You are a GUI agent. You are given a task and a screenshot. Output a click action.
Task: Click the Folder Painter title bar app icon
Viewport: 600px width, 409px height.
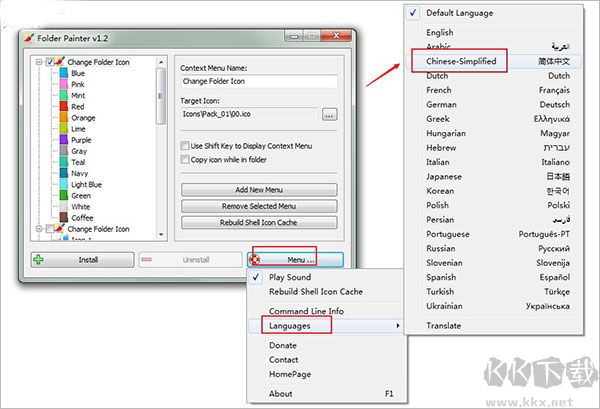[29, 38]
